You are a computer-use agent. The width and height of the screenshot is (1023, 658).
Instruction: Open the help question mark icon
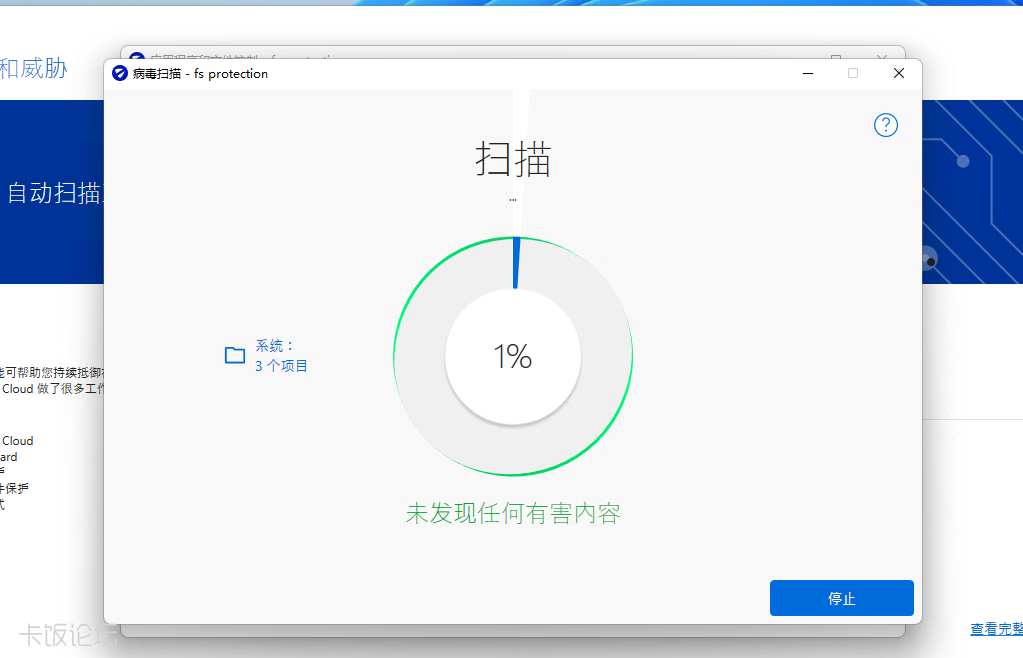coord(885,124)
